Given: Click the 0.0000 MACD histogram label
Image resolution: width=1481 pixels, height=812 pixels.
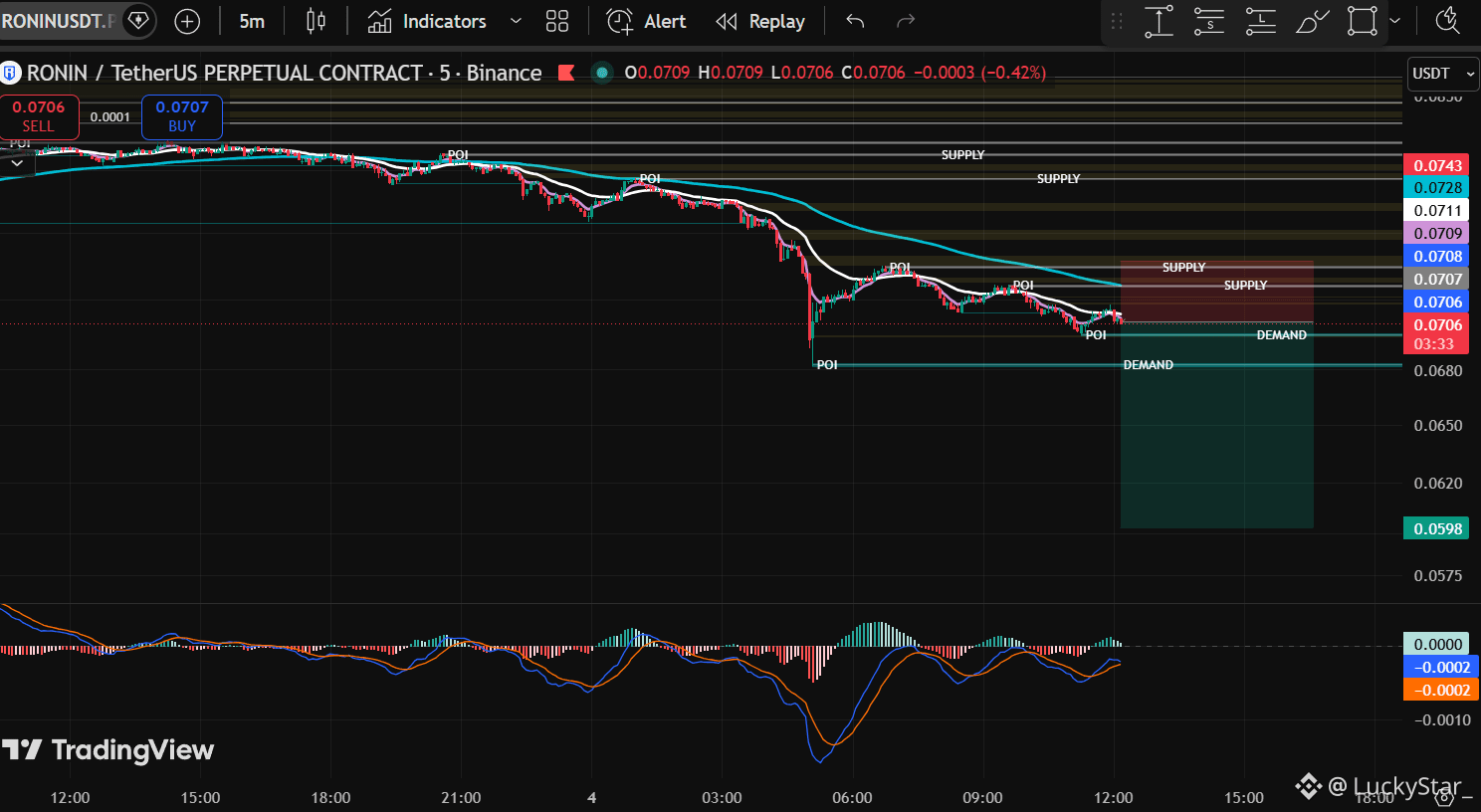Looking at the screenshot, I should click(1437, 645).
